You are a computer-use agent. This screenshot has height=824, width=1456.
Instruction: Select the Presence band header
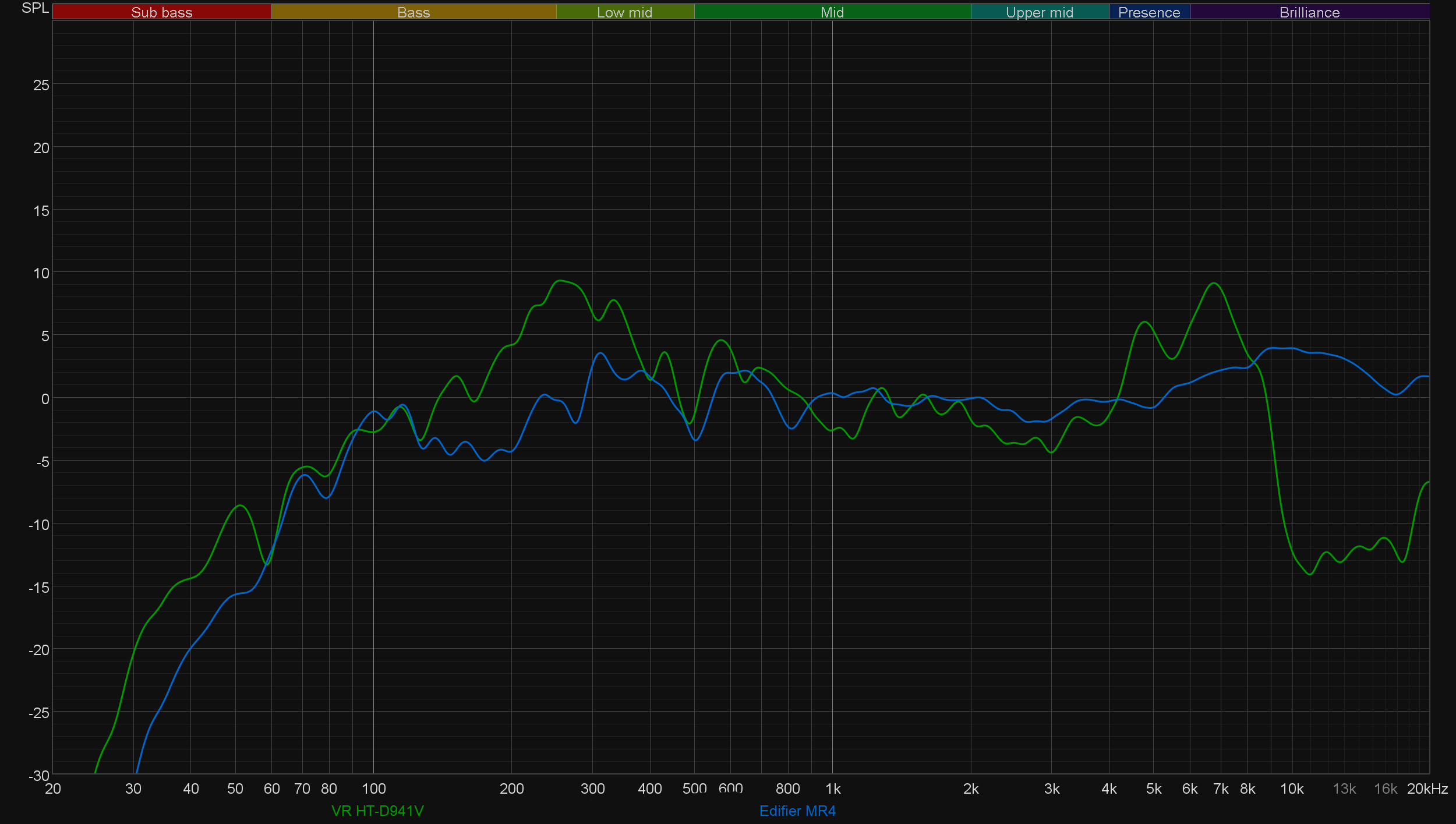pyautogui.click(x=1148, y=12)
